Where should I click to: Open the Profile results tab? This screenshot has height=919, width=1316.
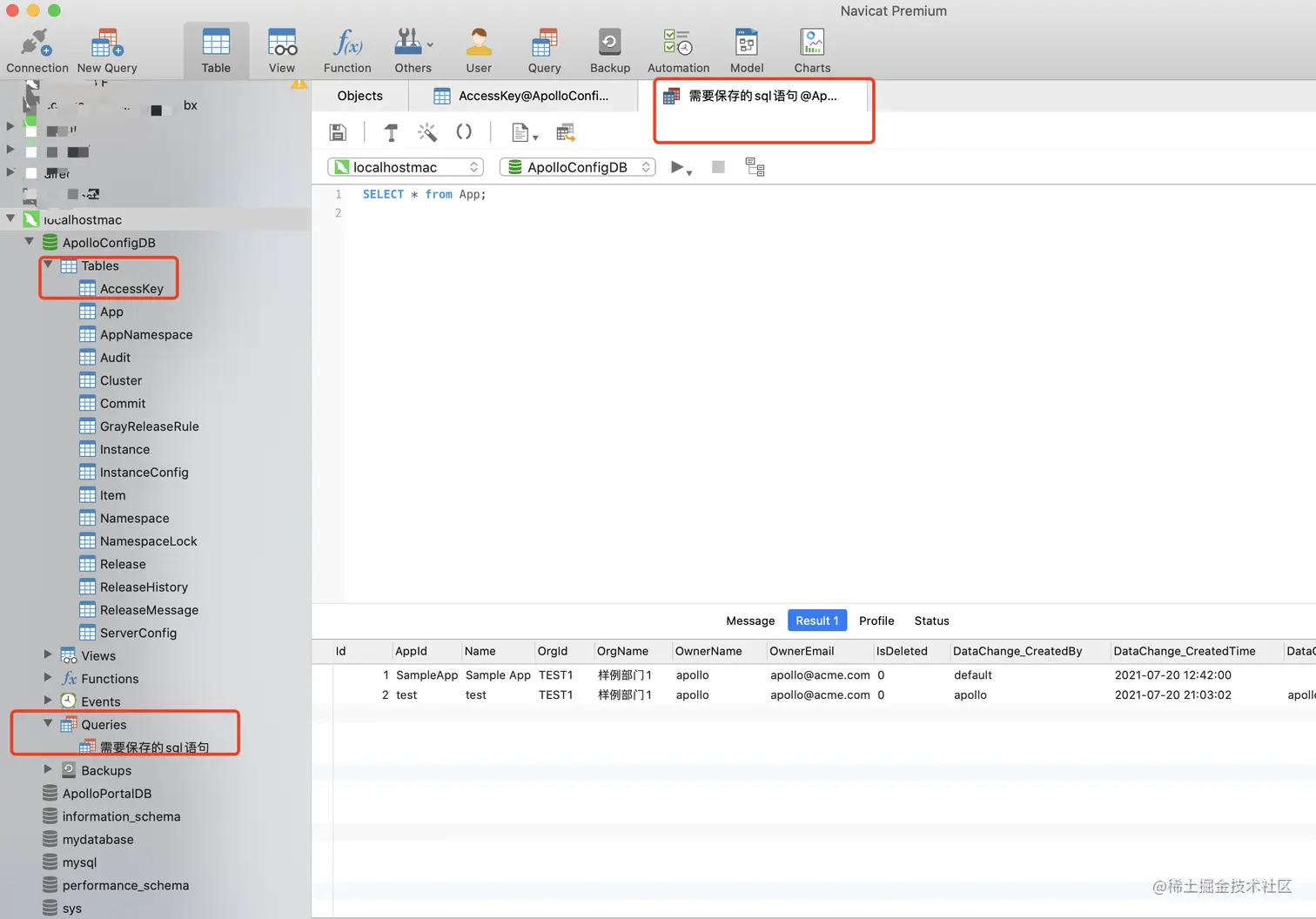[876, 620]
